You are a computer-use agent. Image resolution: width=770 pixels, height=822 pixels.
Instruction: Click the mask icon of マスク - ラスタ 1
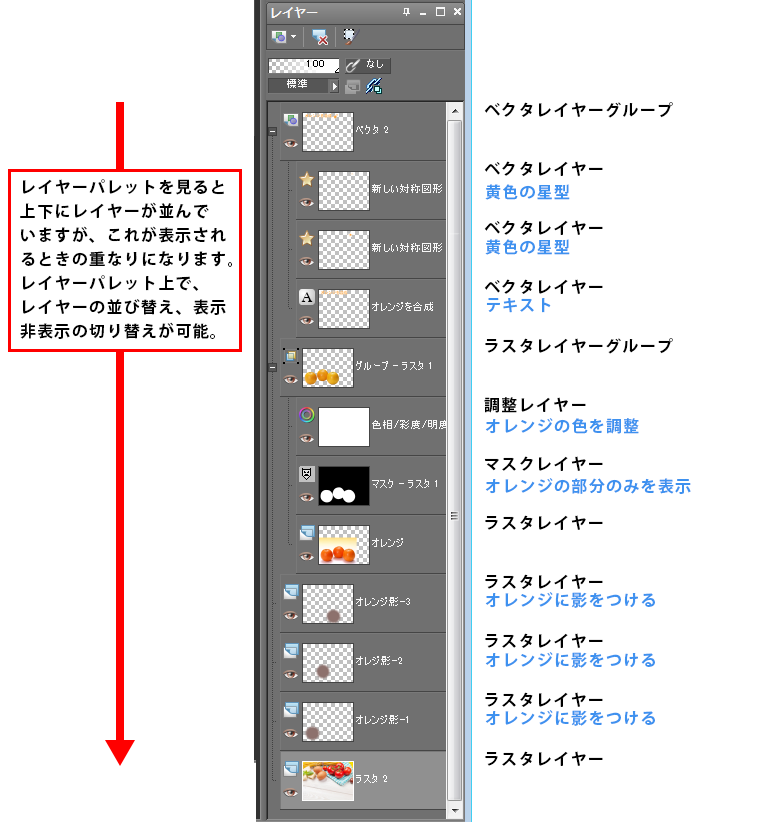coord(307,474)
